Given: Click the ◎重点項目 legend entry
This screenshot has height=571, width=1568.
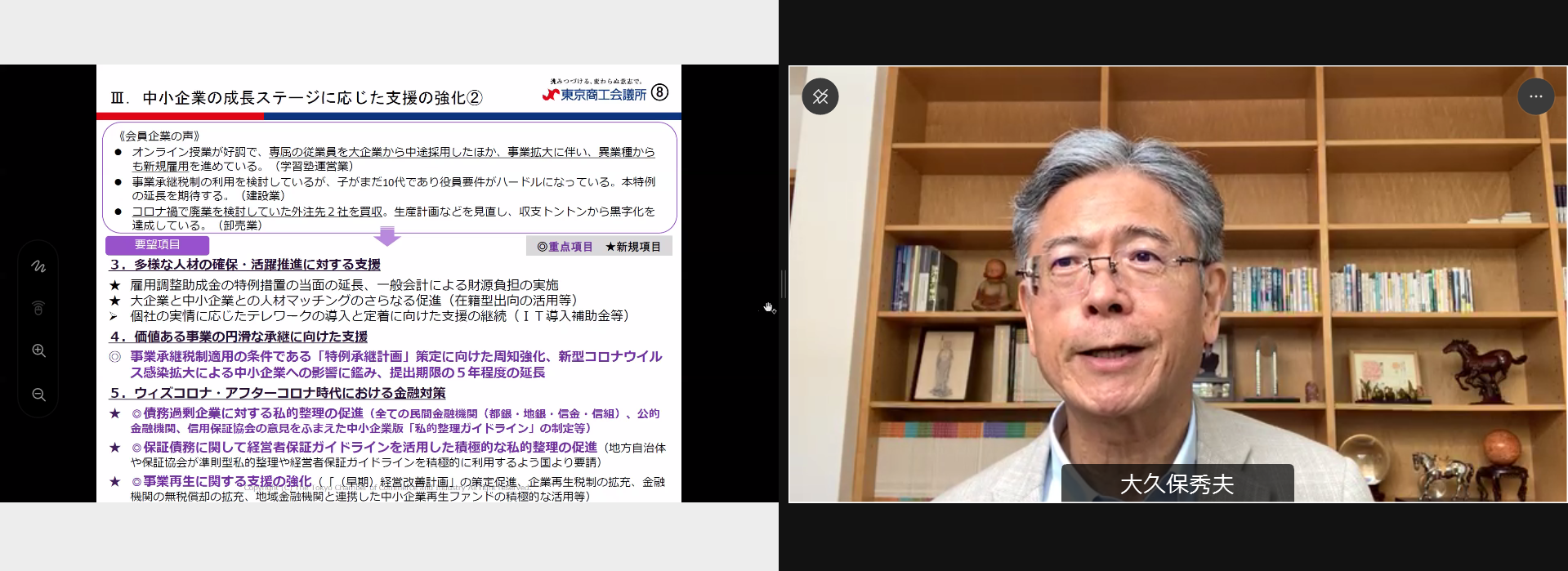Looking at the screenshot, I should tap(565, 247).
